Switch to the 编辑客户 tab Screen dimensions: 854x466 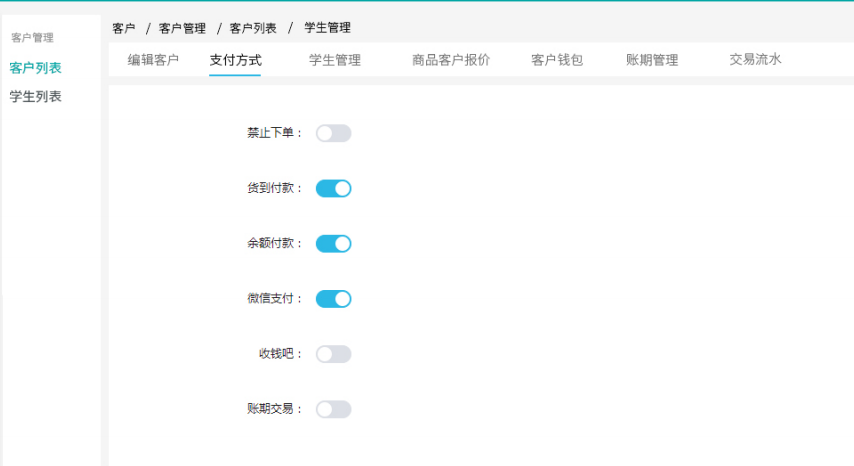pyautogui.click(x=153, y=60)
